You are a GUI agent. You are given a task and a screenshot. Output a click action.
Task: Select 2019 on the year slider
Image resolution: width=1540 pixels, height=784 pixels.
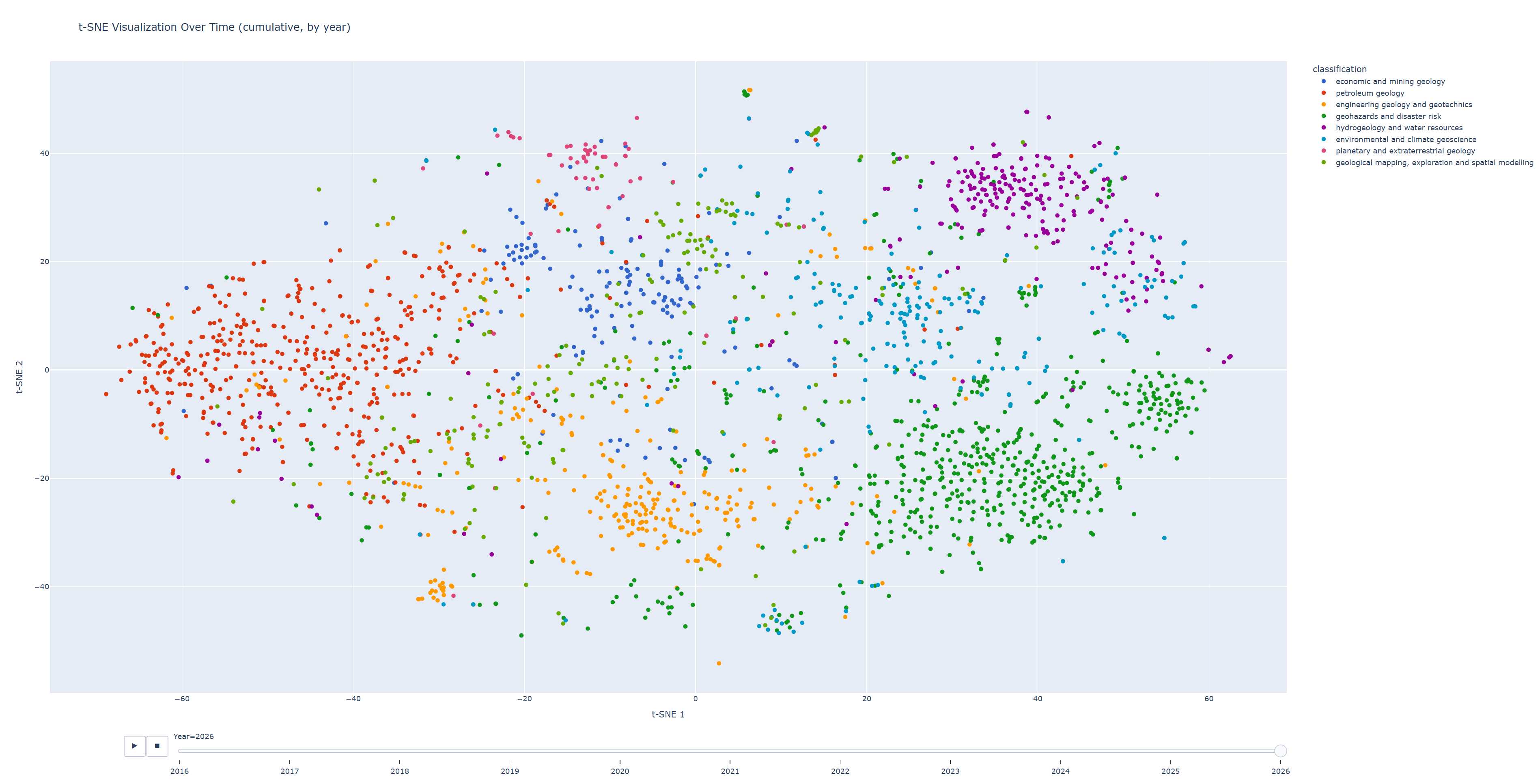click(x=510, y=771)
